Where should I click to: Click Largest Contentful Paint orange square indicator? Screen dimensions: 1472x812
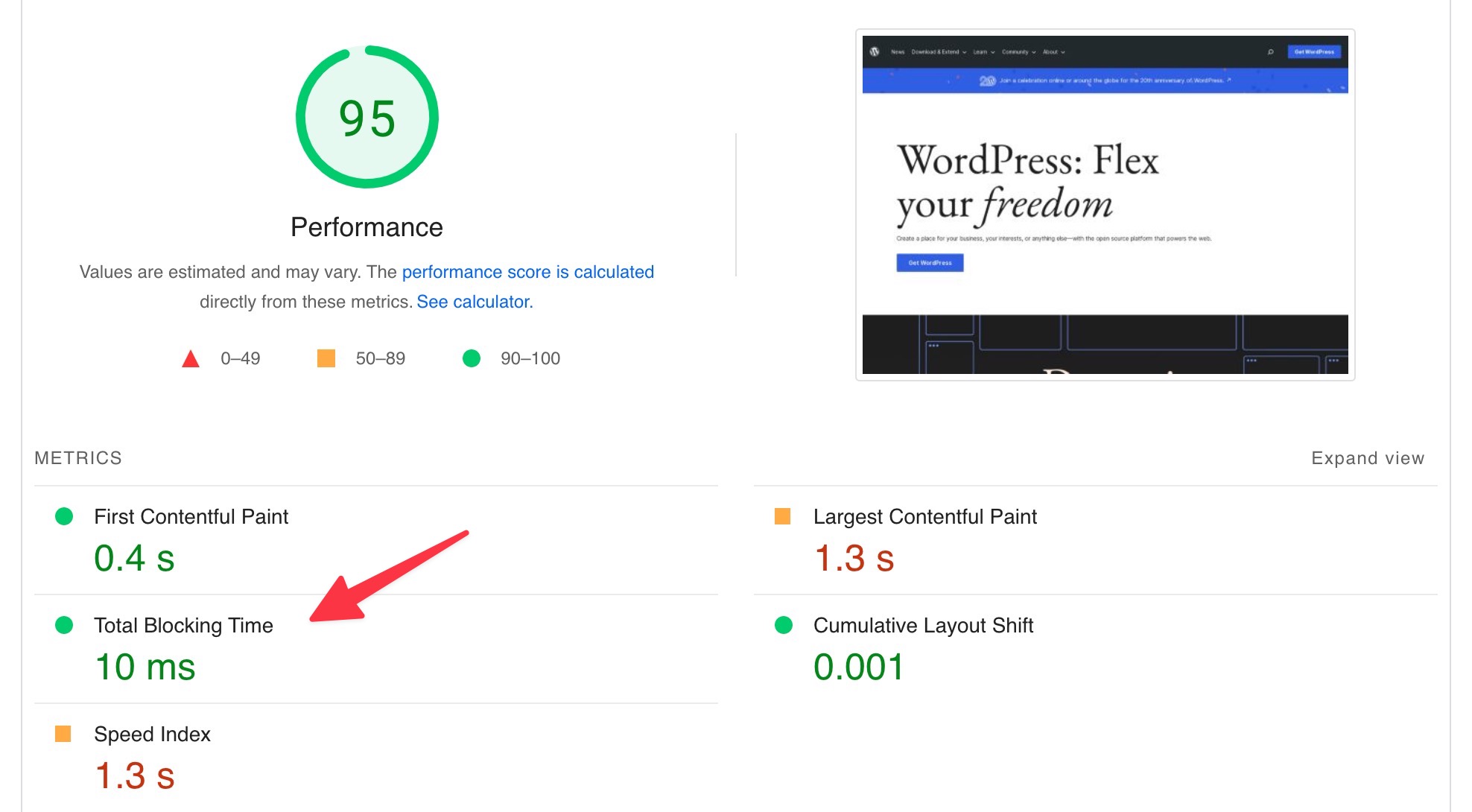(x=782, y=516)
